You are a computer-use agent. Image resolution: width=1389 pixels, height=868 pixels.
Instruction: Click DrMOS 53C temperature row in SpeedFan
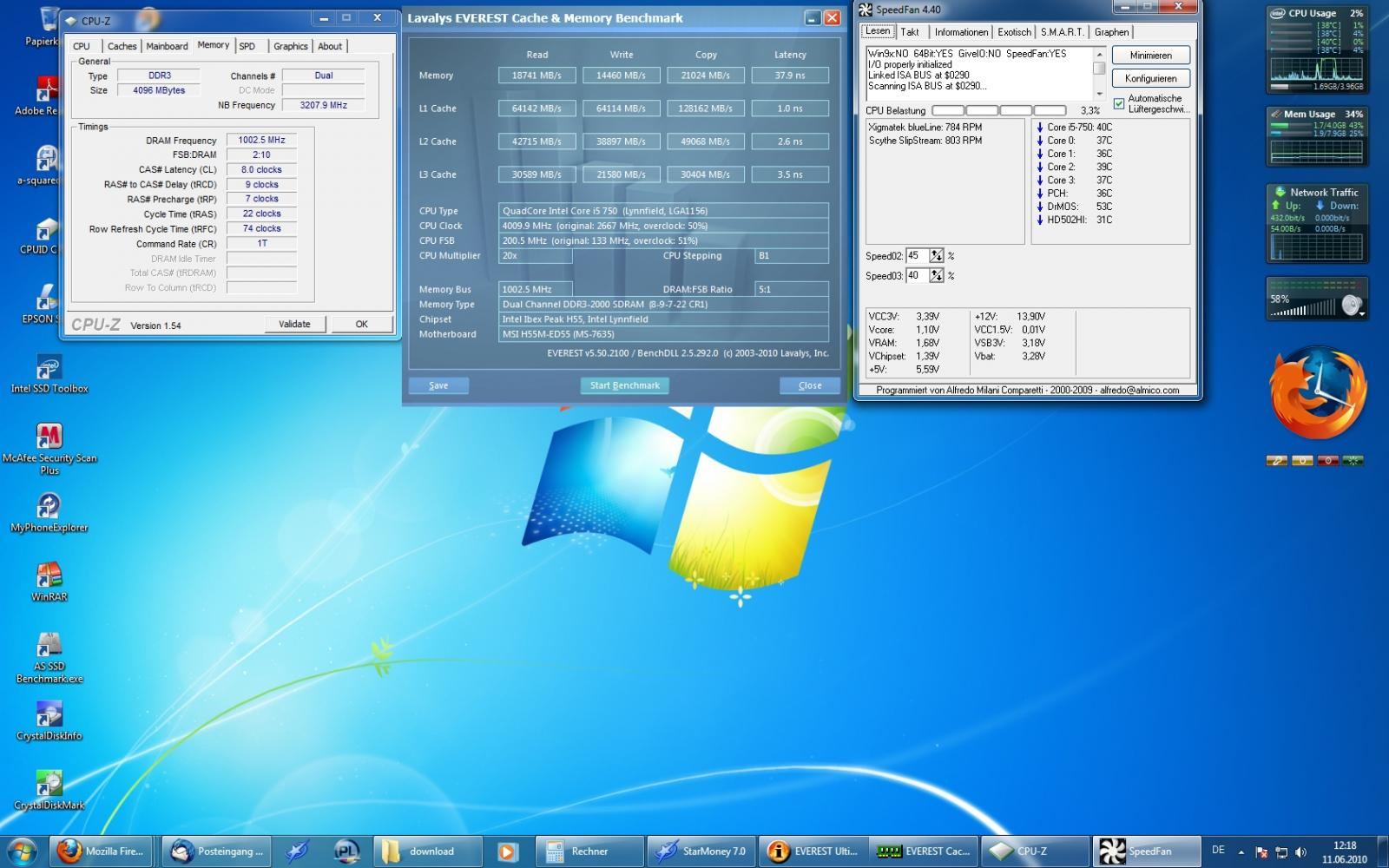click(1075, 207)
